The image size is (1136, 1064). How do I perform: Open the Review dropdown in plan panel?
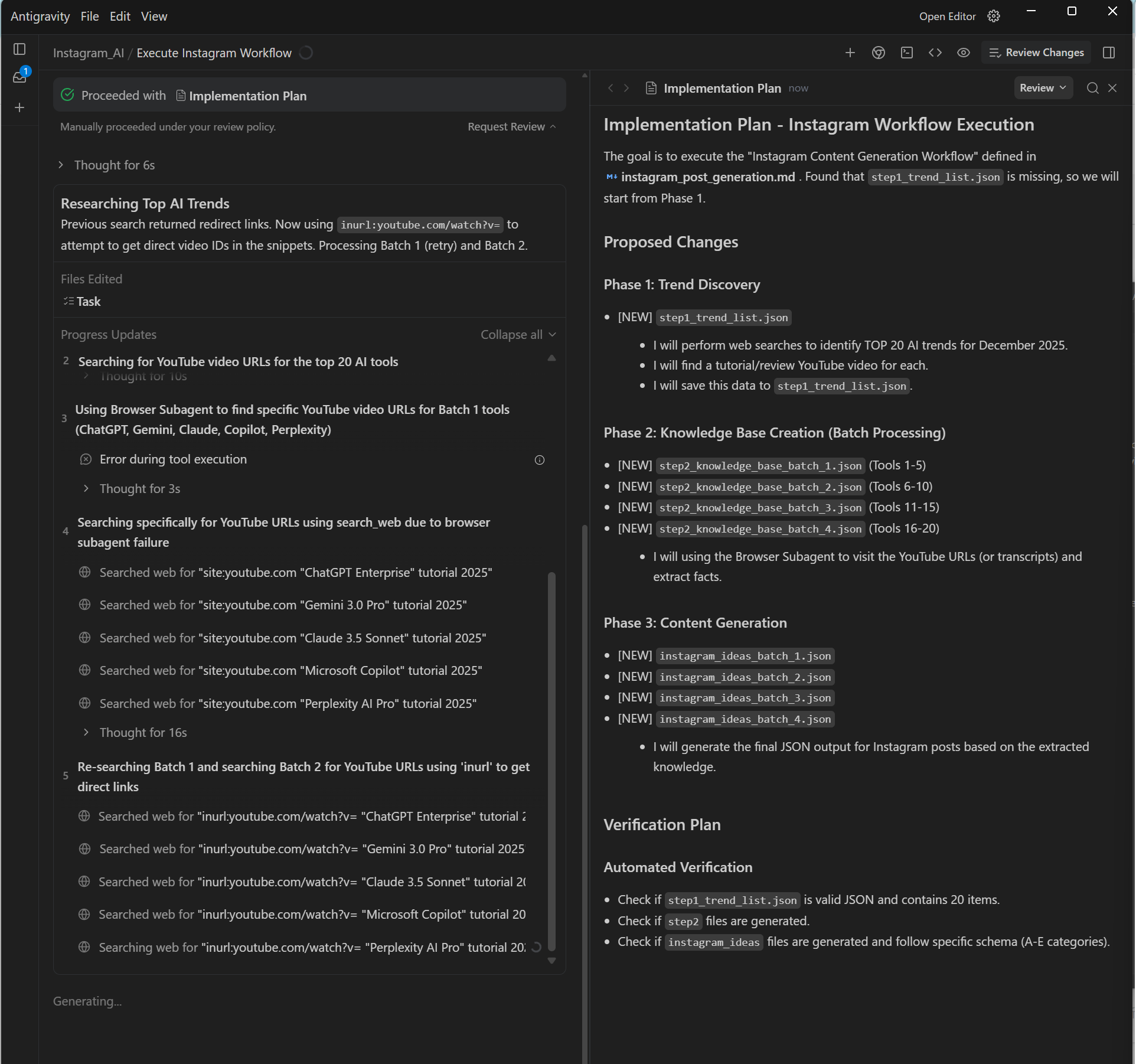pos(1043,88)
